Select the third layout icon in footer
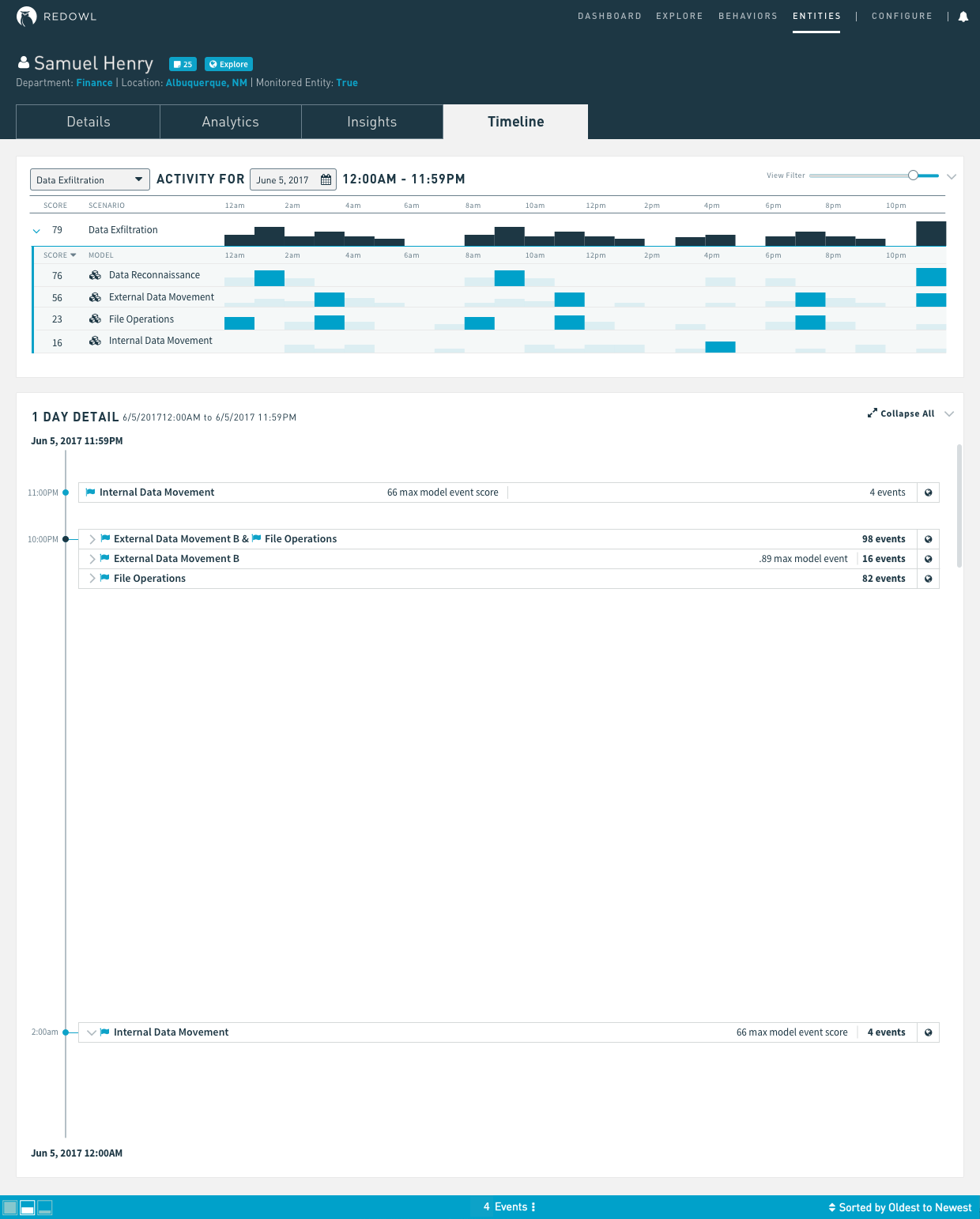Image resolution: width=980 pixels, height=1219 pixels. 45,1207
